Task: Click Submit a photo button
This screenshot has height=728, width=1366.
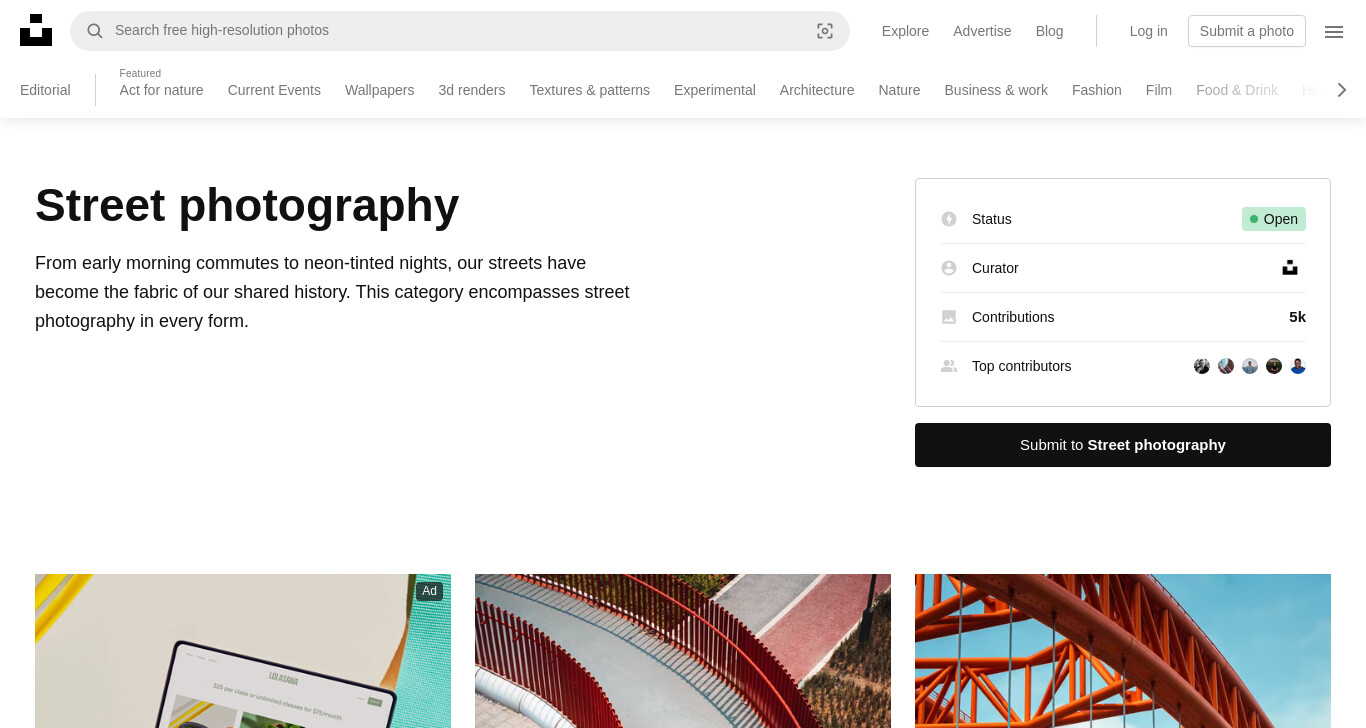Action: point(1247,31)
